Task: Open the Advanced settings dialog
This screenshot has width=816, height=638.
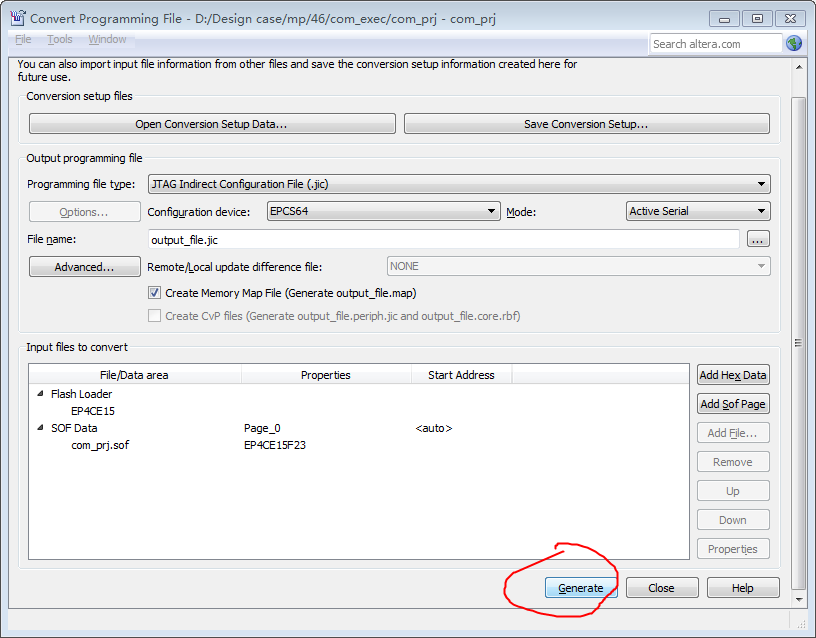Action: click(x=84, y=266)
